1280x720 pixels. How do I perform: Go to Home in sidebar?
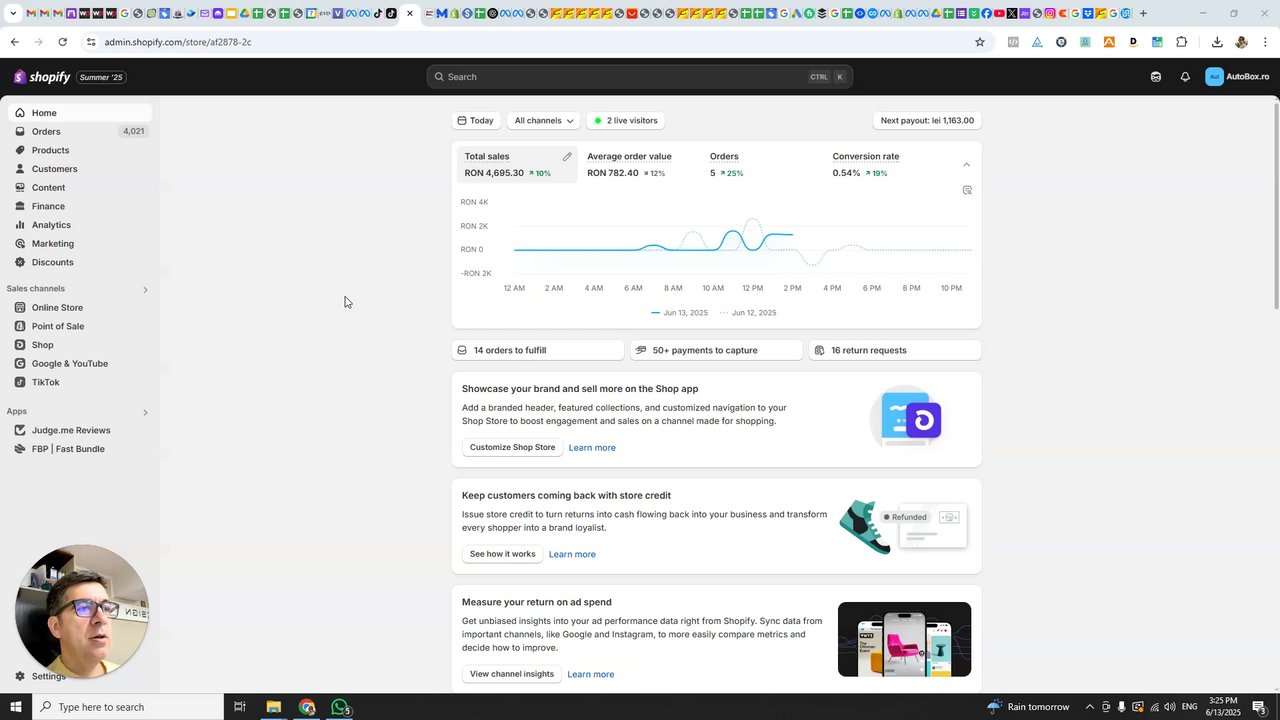click(x=78, y=113)
